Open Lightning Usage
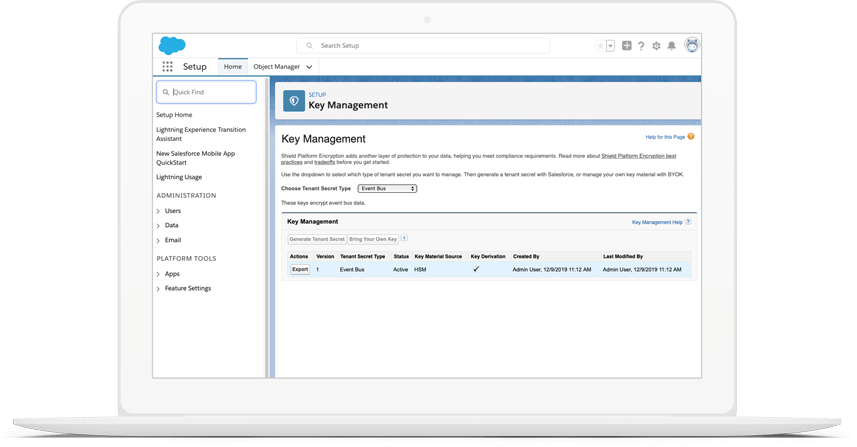 (x=179, y=177)
